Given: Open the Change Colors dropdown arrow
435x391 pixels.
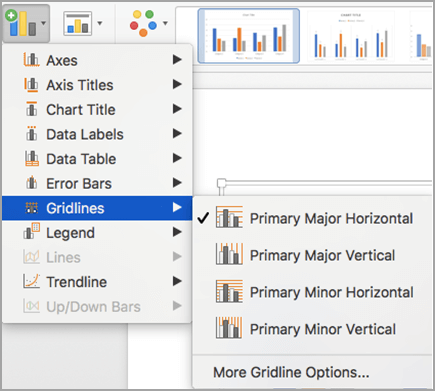Looking at the screenshot, I should (165, 23).
